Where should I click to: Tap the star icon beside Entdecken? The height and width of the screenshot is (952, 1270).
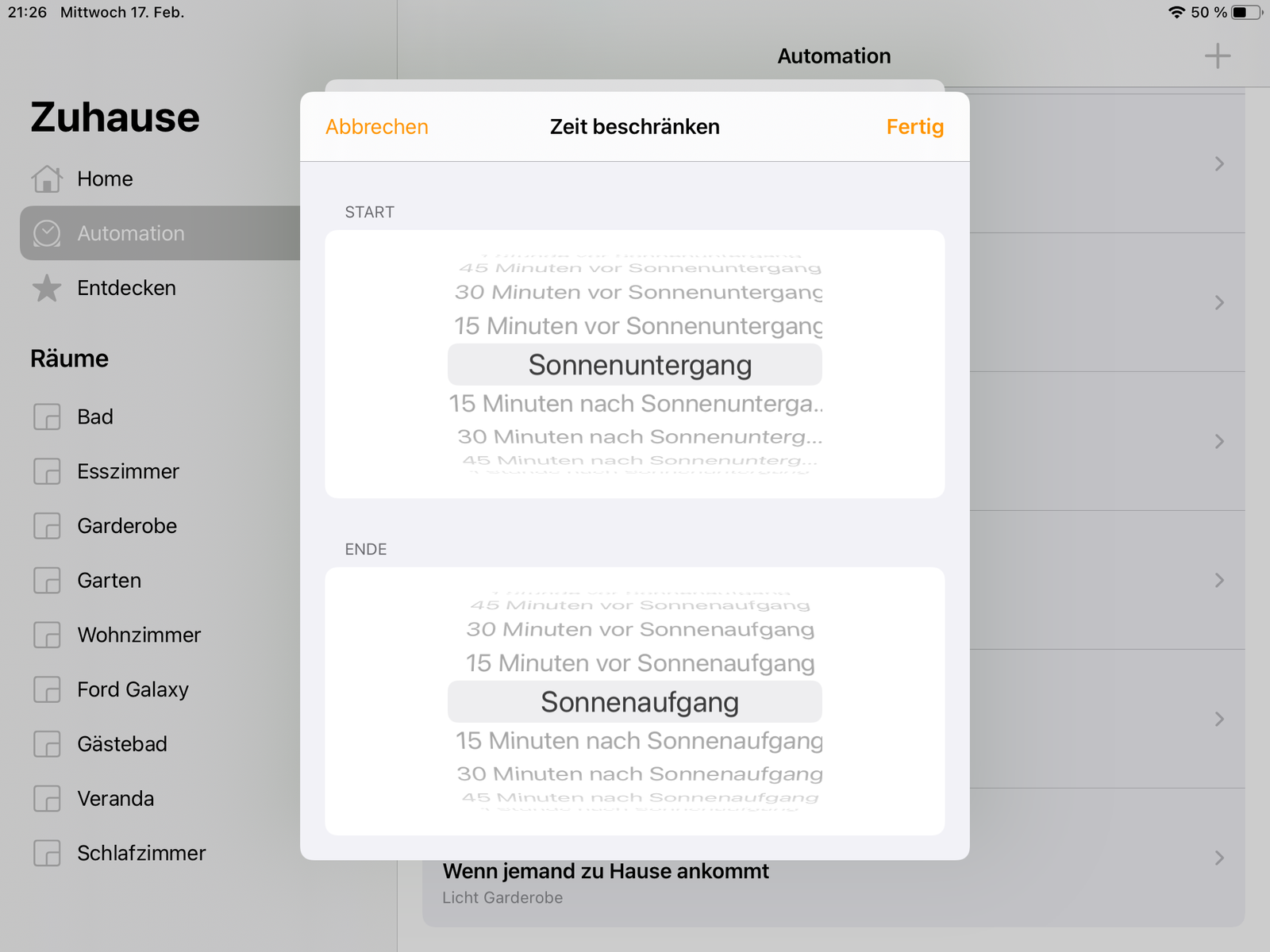[47, 288]
